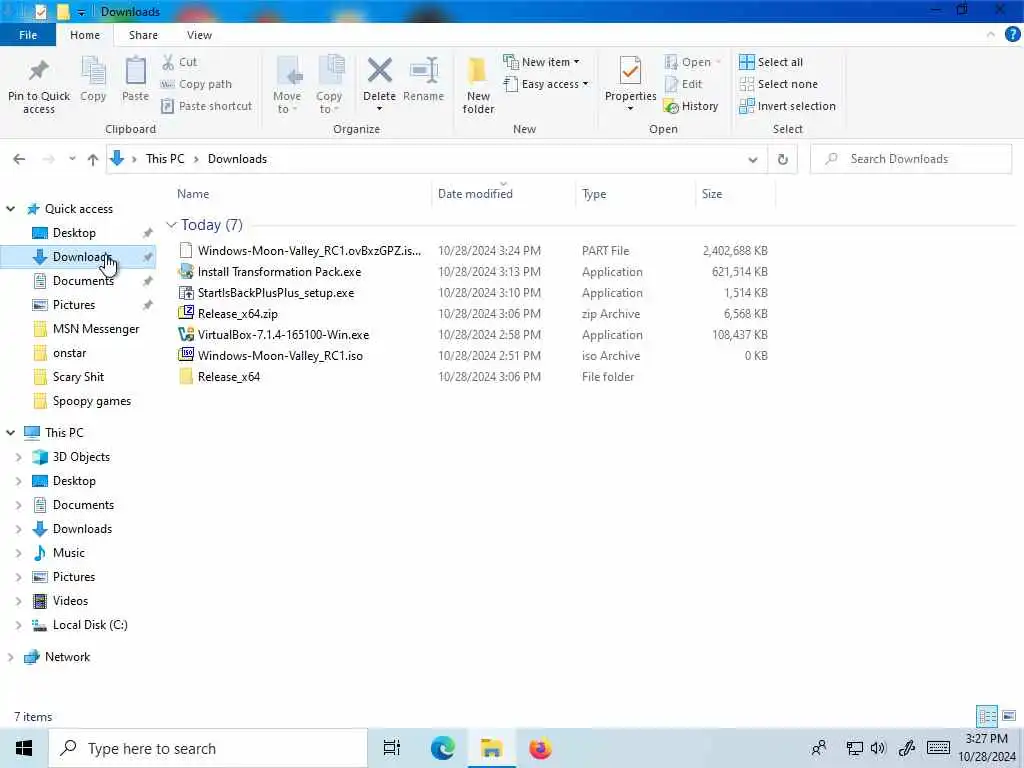
Task: Sort by the Name column header
Action: (x=193, y=194)
